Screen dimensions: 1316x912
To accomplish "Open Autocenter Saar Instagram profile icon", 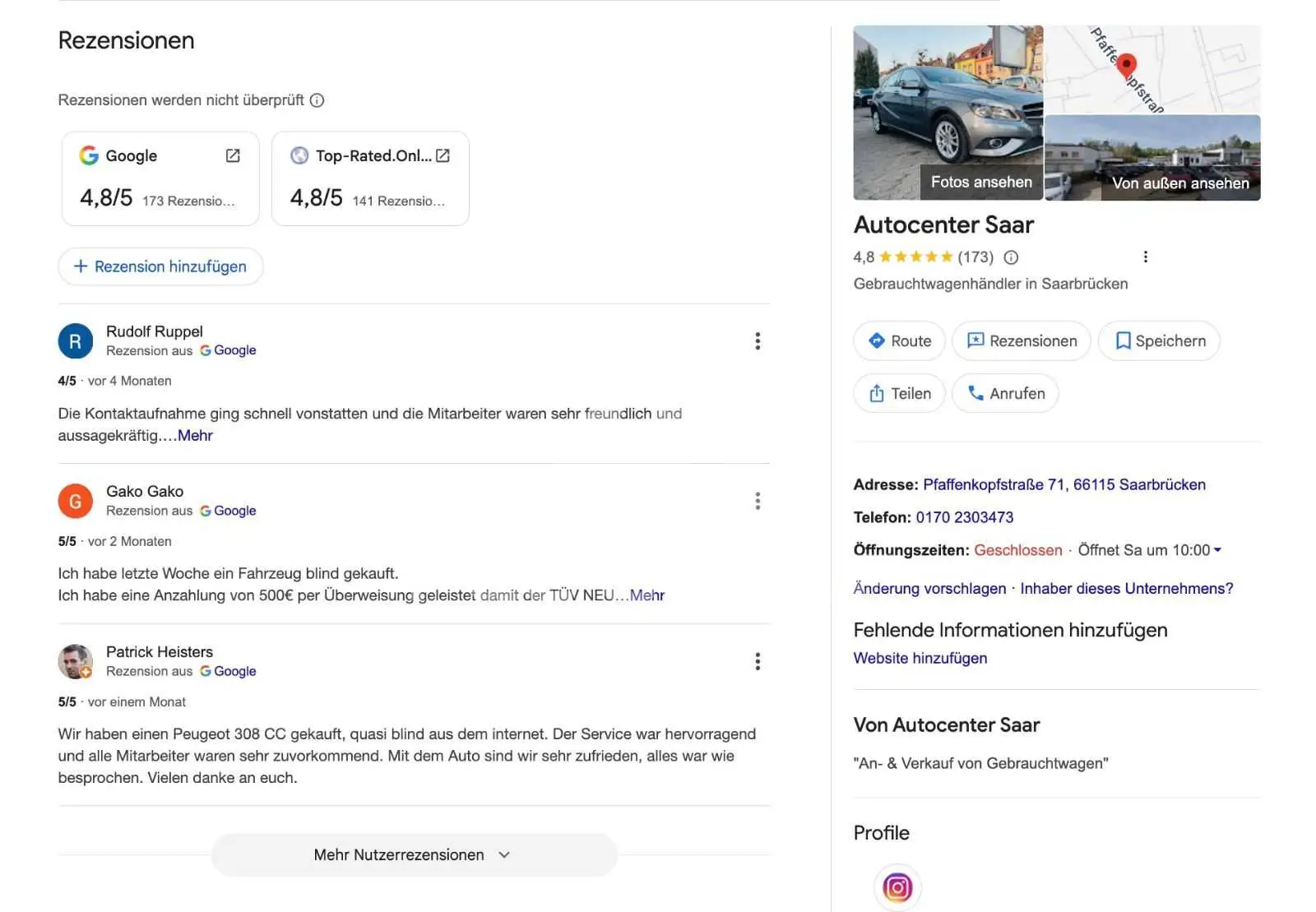I will coord(897,887).
